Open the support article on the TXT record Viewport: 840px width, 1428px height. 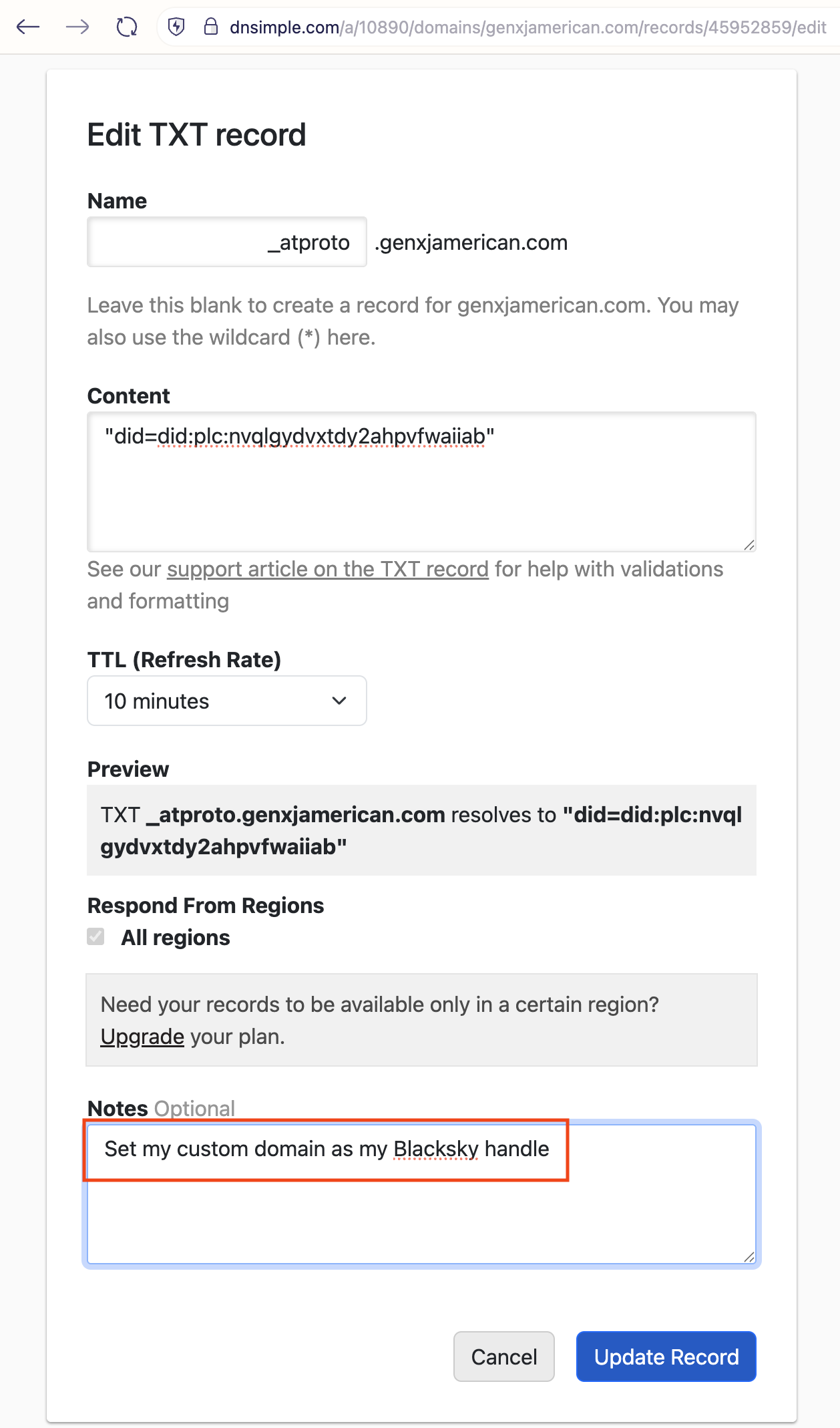click(327, 569)
